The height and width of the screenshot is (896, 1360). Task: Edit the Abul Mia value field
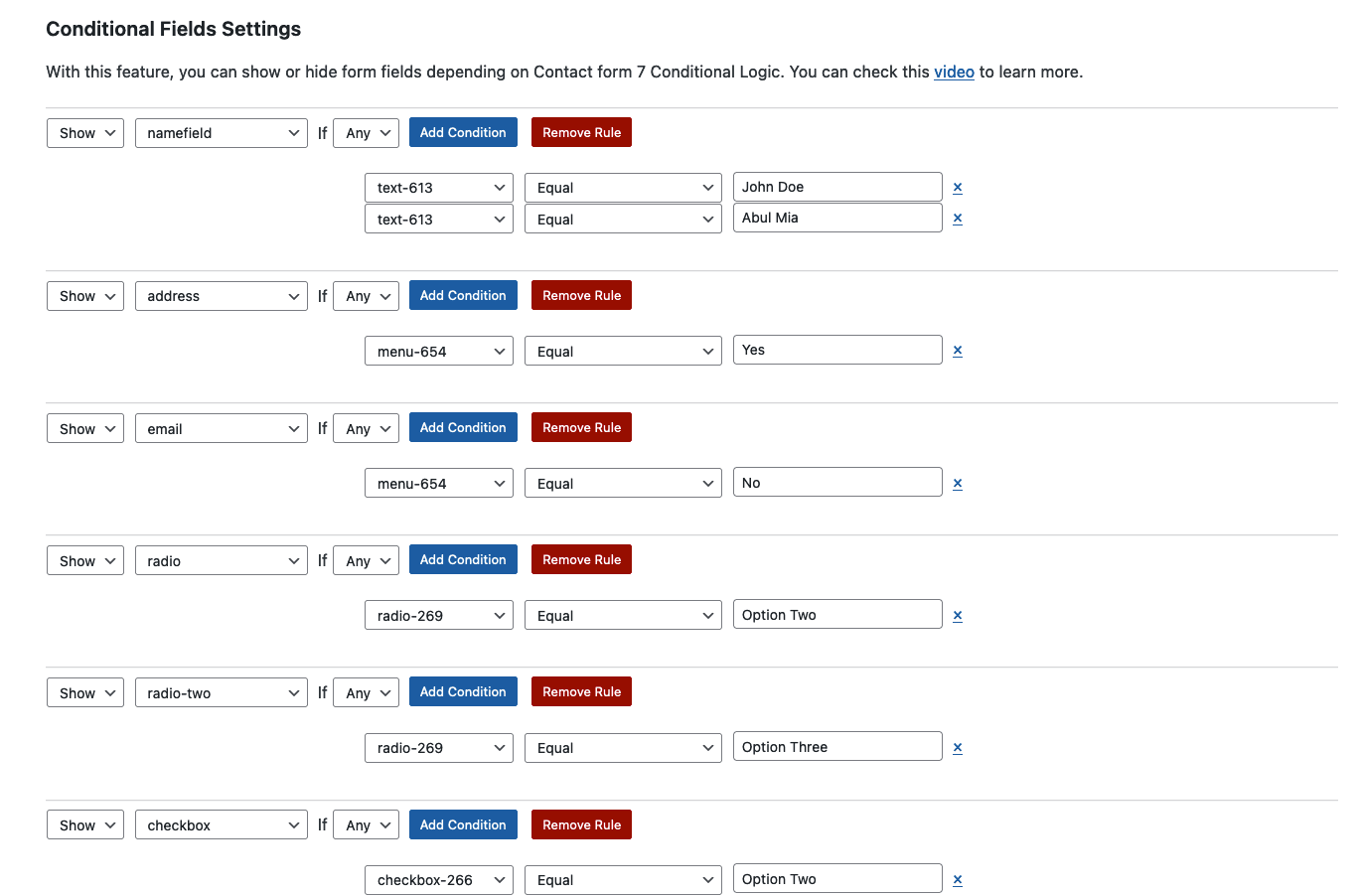tap(837, 218)
